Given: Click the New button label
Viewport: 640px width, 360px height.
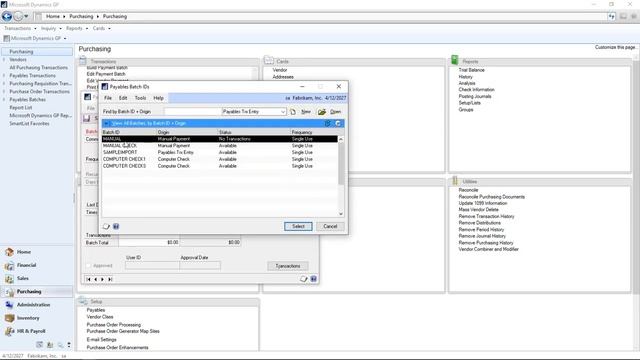Looking at the screenshot, I should 306,111.
